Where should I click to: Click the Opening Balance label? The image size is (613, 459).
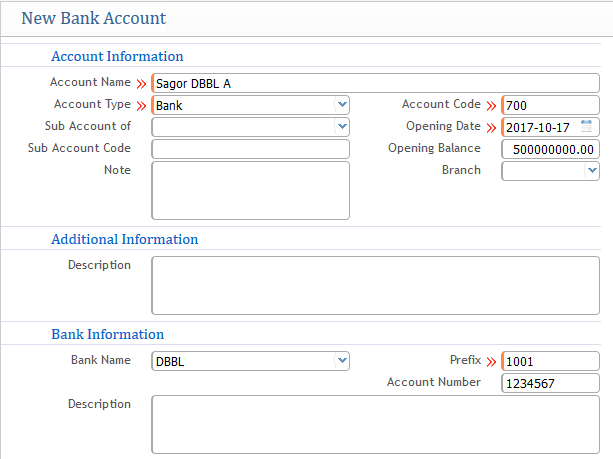pyautogui.click(x=434, y=148)
